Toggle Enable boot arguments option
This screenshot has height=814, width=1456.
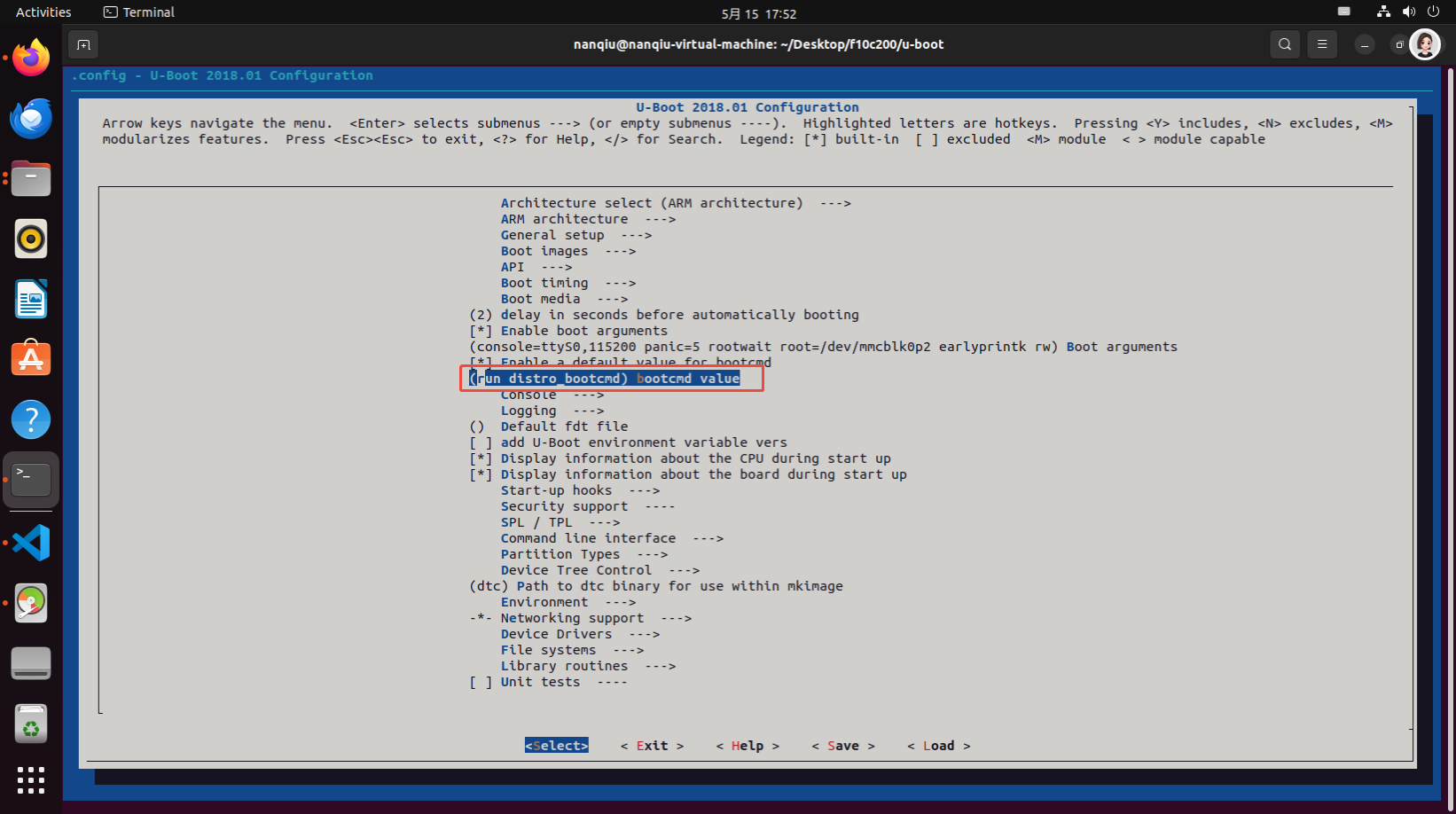click(x=568, y=331)
